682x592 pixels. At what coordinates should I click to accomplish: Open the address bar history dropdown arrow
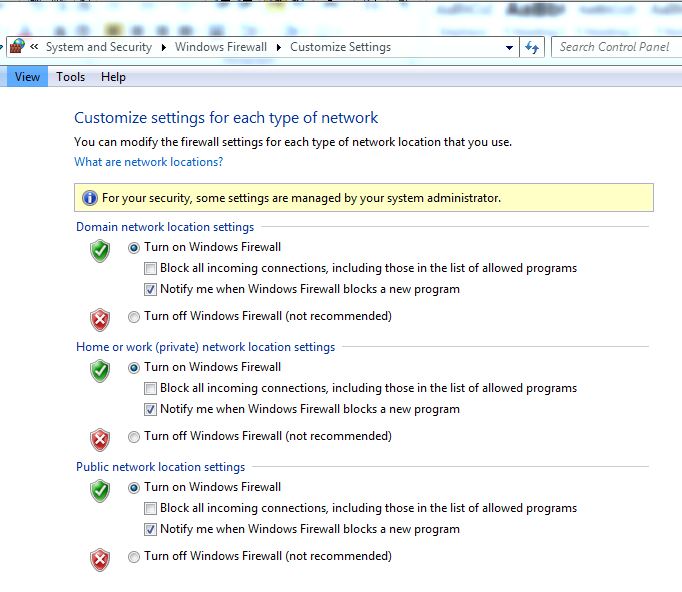click(x=509, y=47)
